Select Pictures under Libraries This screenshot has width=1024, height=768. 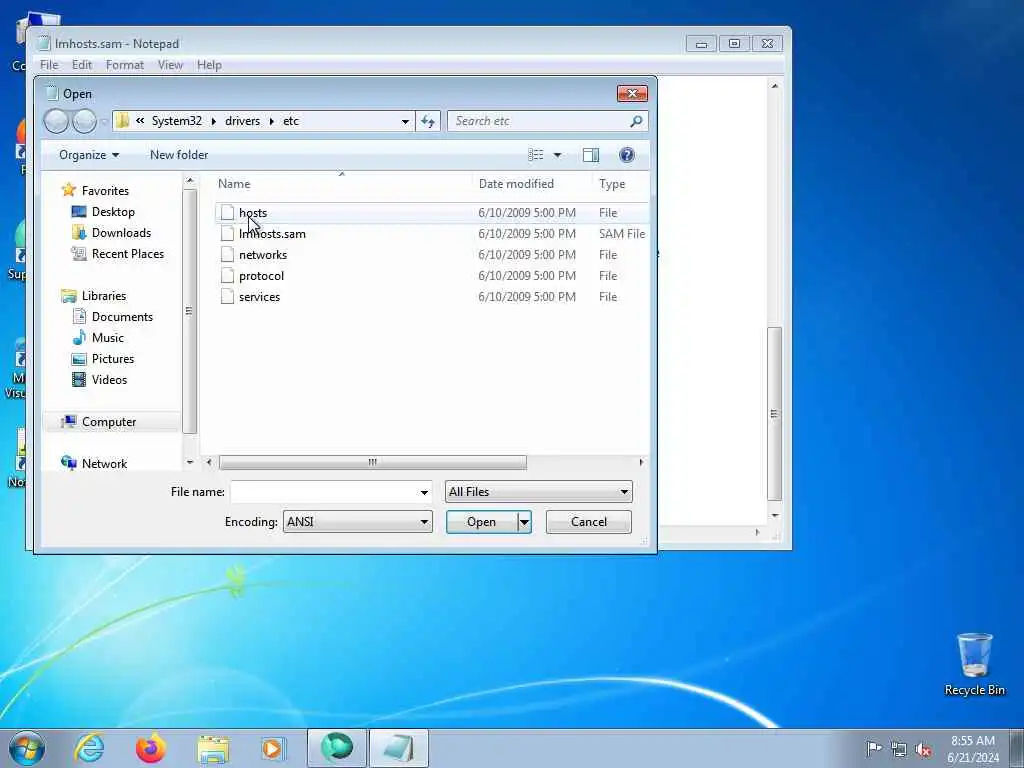click(x=113, y=359)
